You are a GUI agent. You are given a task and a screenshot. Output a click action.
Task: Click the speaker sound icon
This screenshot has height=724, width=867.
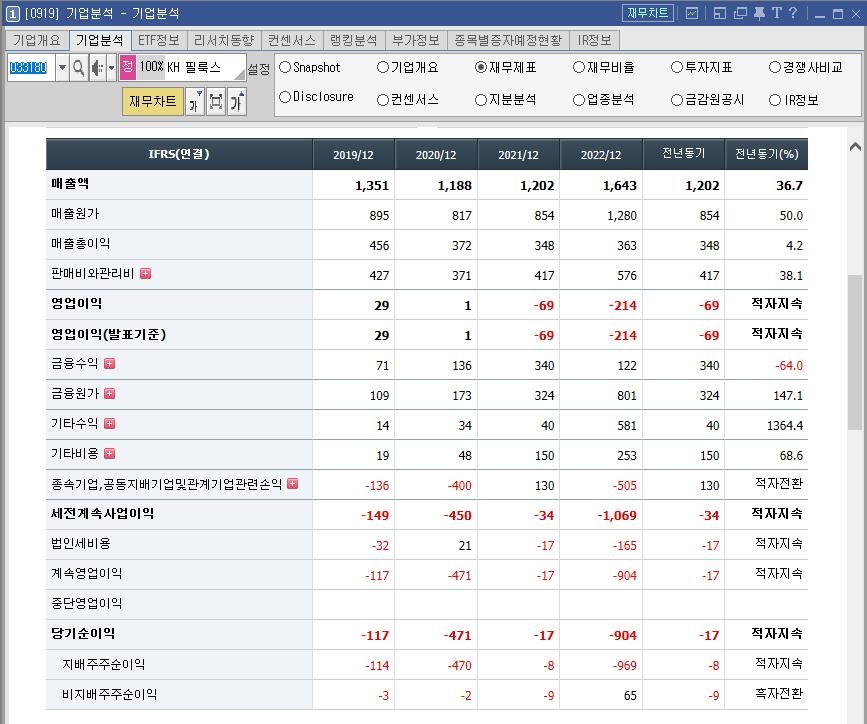[97, 67]
